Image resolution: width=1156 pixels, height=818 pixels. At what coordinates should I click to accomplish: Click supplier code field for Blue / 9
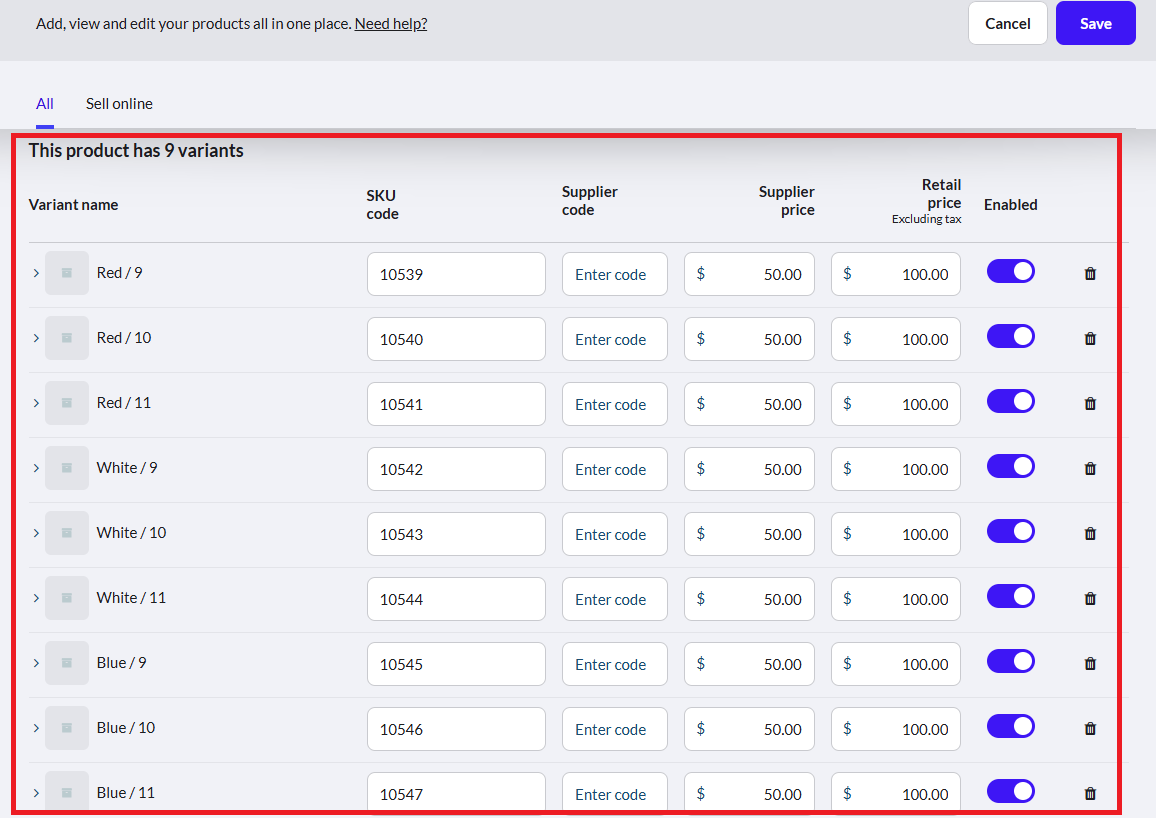coord(615,664)
